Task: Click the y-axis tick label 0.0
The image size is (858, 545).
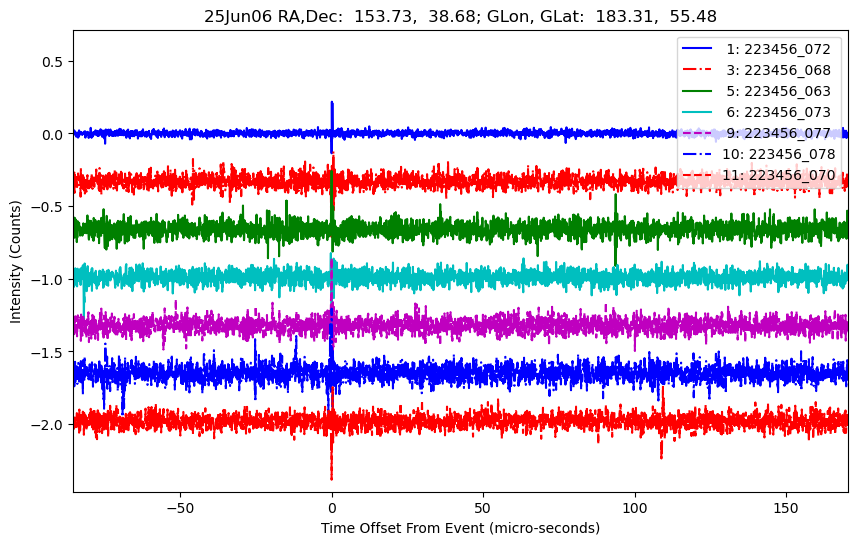Action: click(x=54, y=135)
